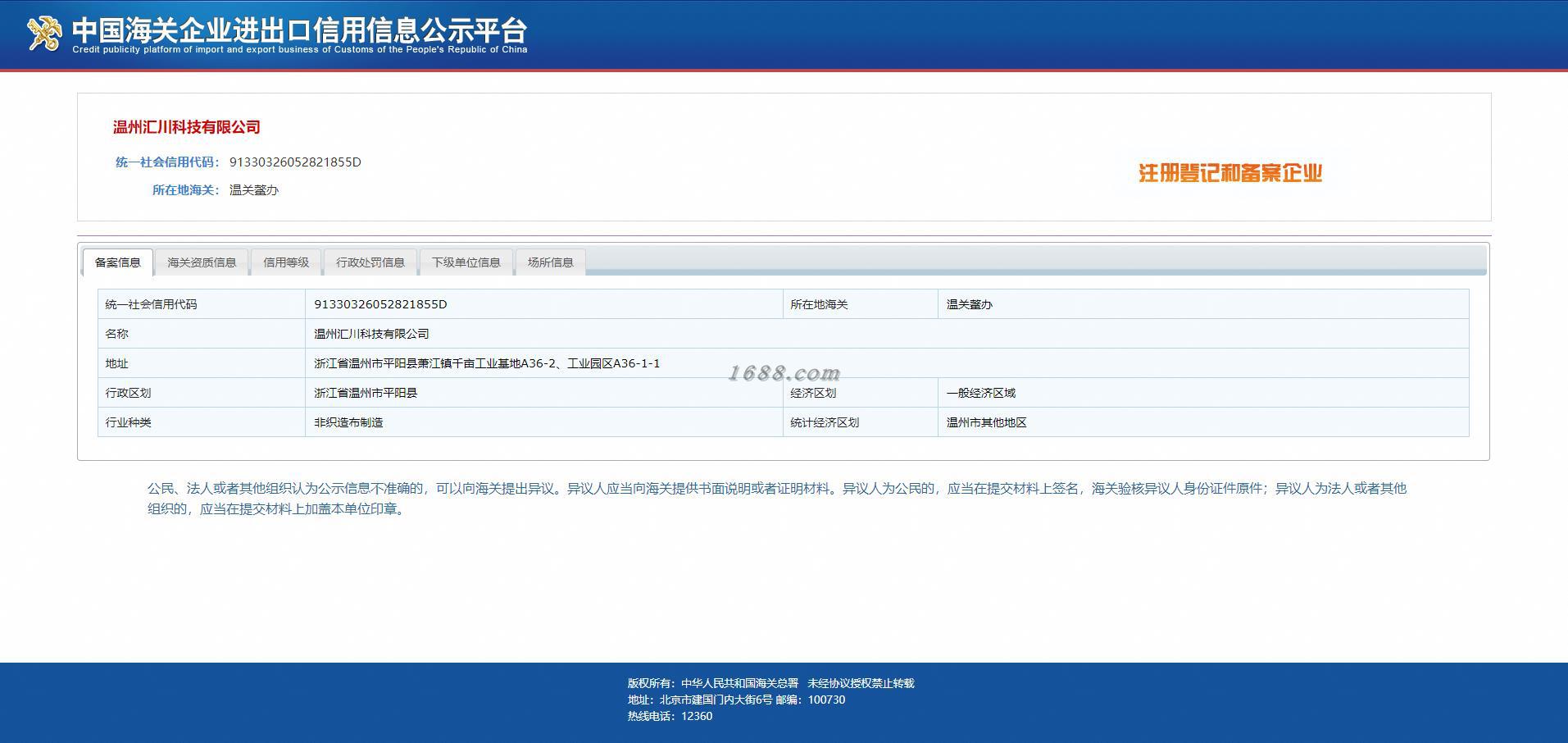Open the 备案信息 tab
Screen dimensions: 1568x743
[x=118, y=262]
